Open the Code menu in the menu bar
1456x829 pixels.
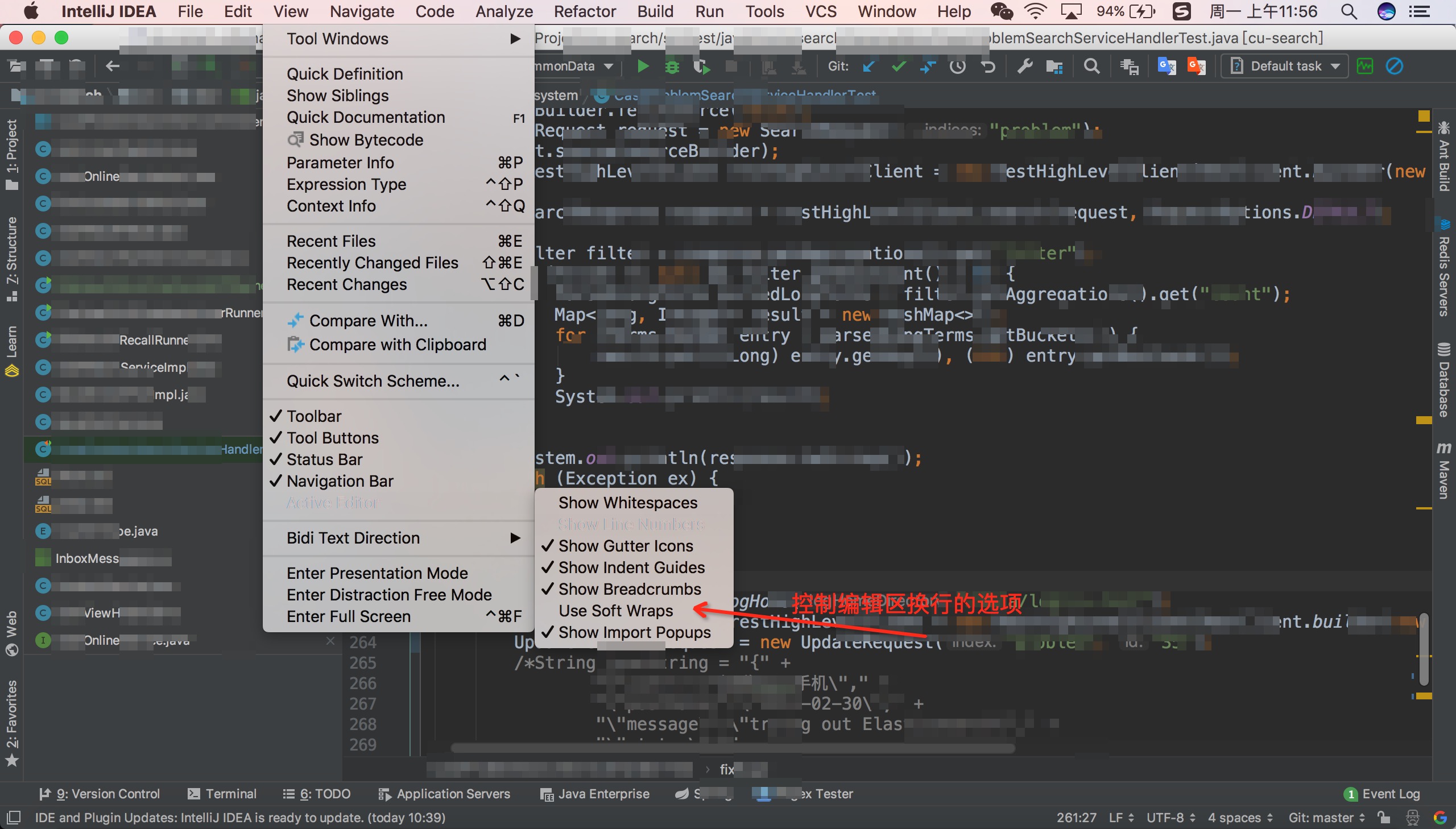pyautogui.click(x=435, y=11)
